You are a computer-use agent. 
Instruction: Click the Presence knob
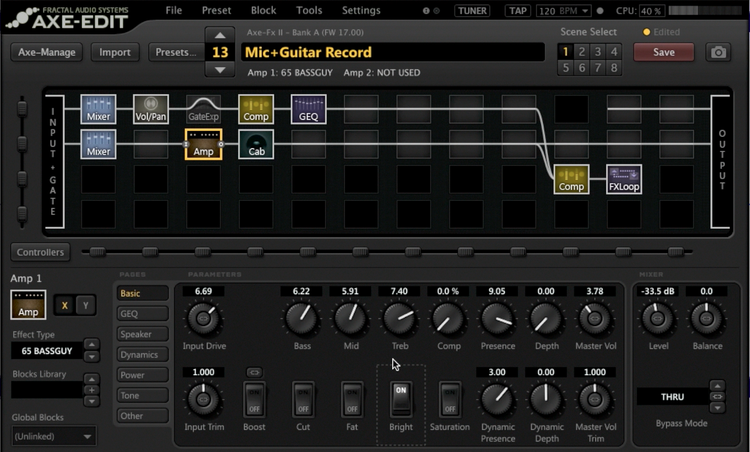pos(497,318)
